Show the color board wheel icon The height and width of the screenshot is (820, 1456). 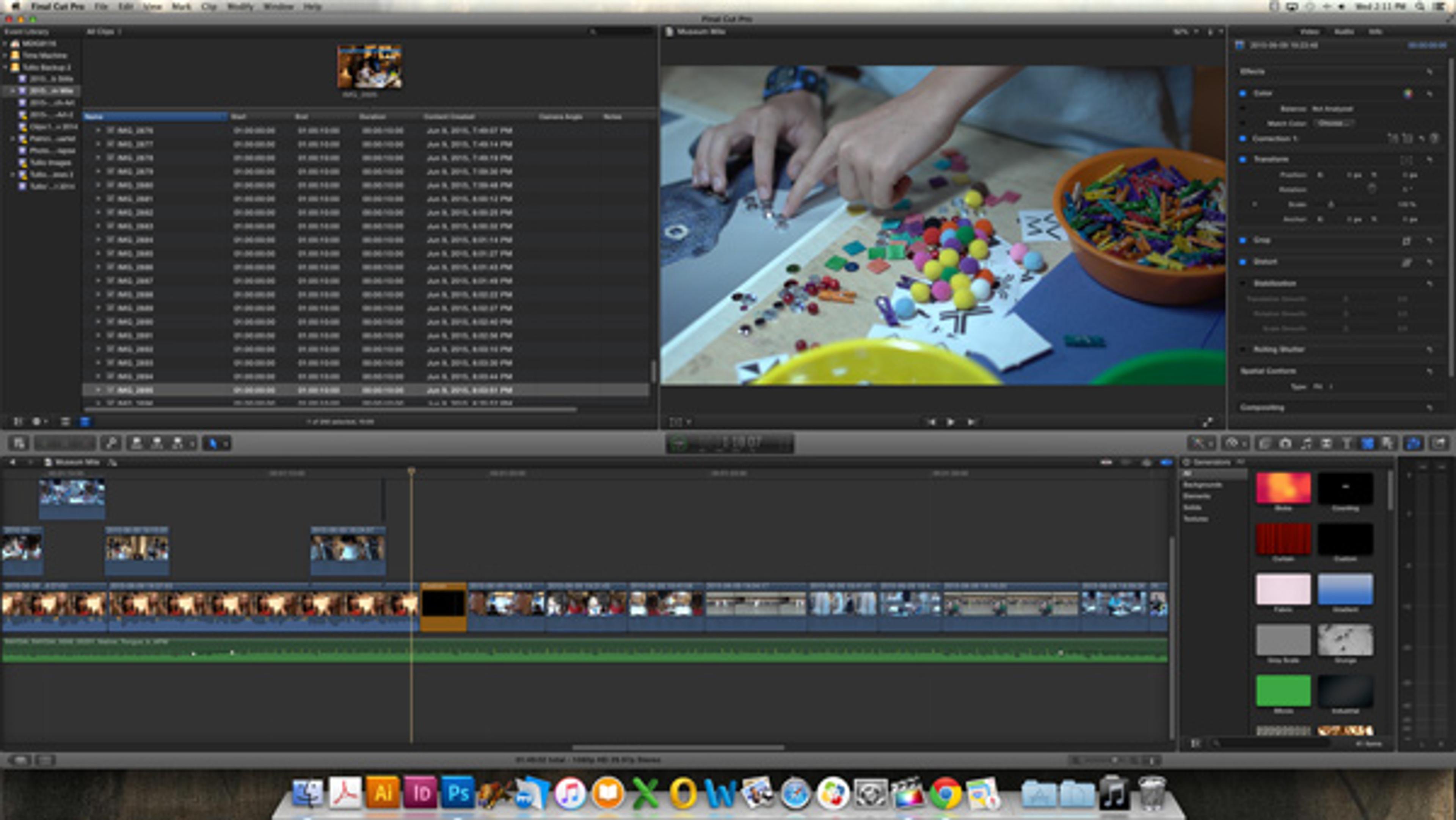pos(1408,94)
